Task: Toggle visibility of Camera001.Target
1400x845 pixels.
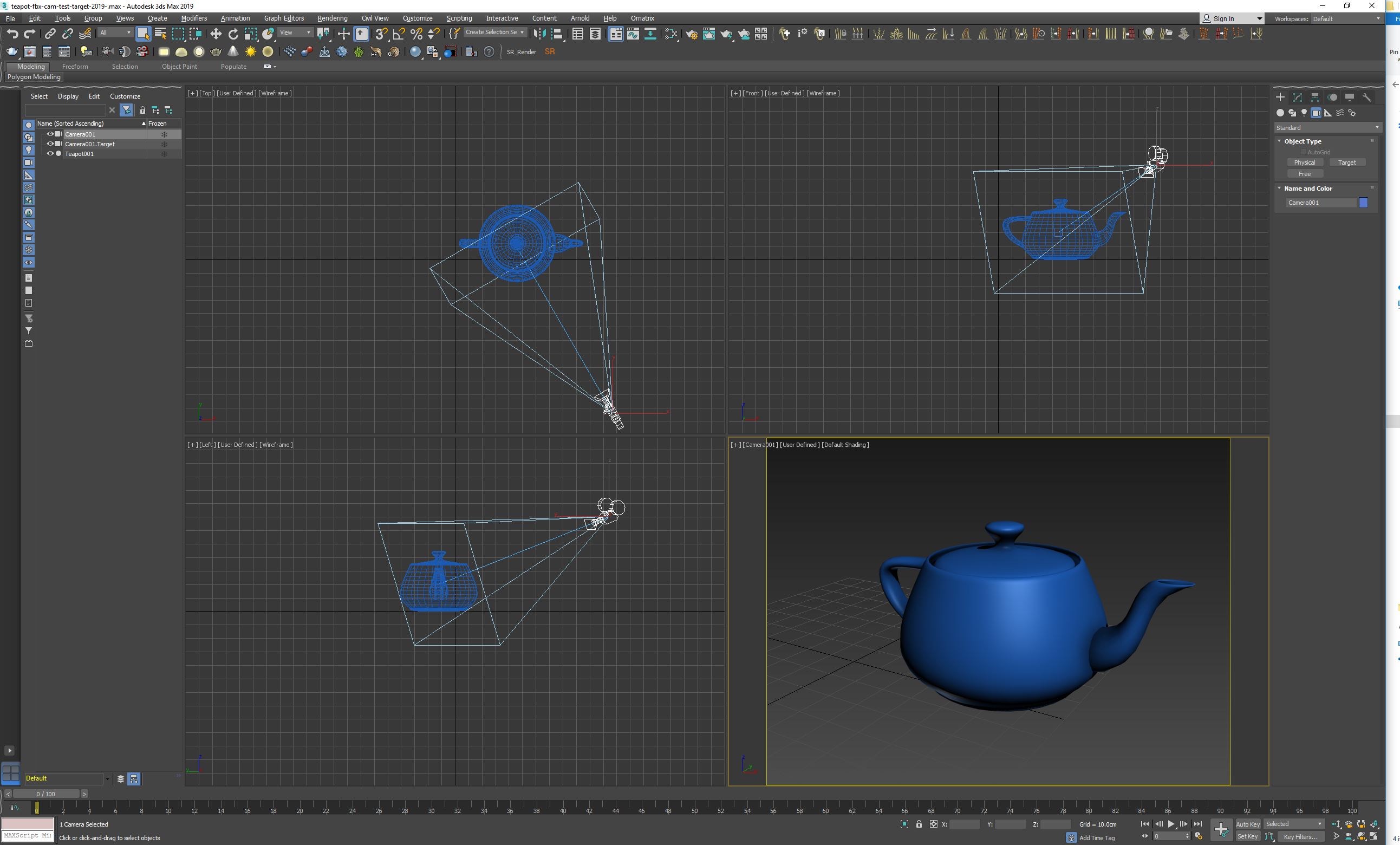Action: point(50,144)
